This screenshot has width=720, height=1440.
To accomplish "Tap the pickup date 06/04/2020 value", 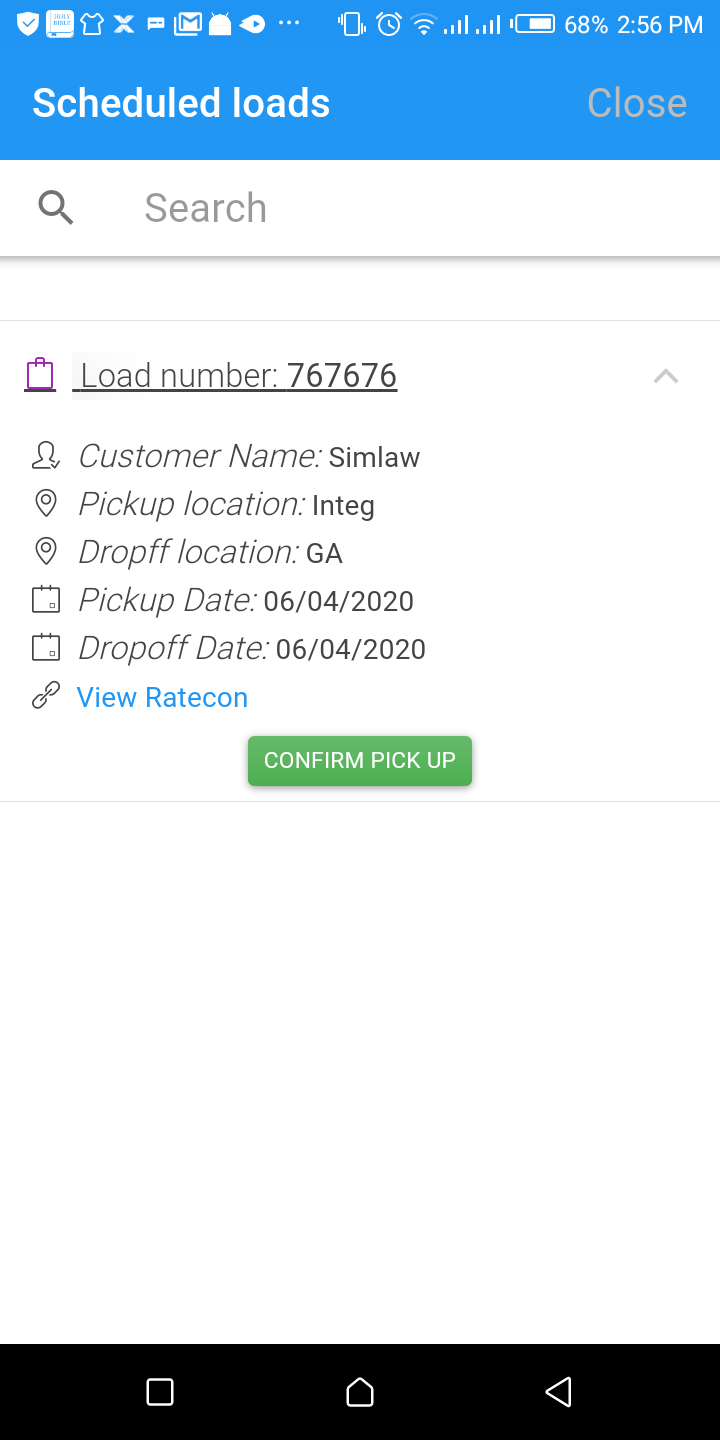I will 338,601.
